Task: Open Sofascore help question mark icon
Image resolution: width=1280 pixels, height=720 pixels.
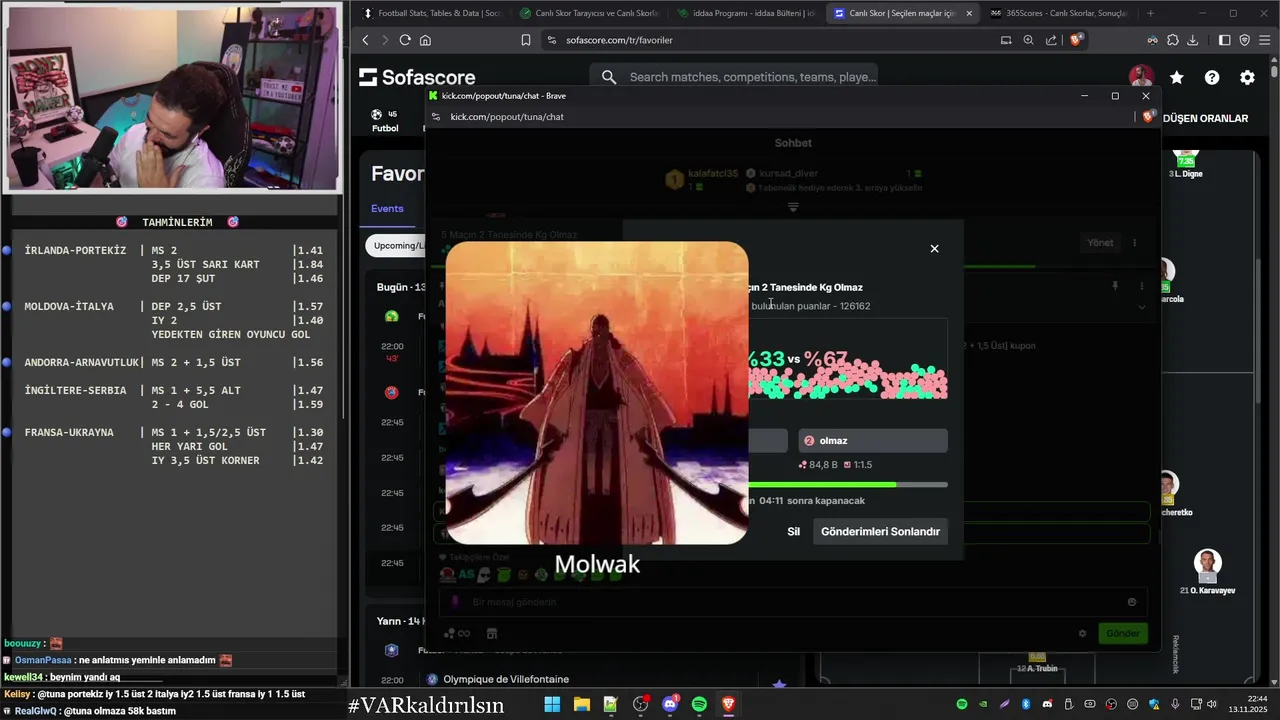Action: tap(1212, 77)
